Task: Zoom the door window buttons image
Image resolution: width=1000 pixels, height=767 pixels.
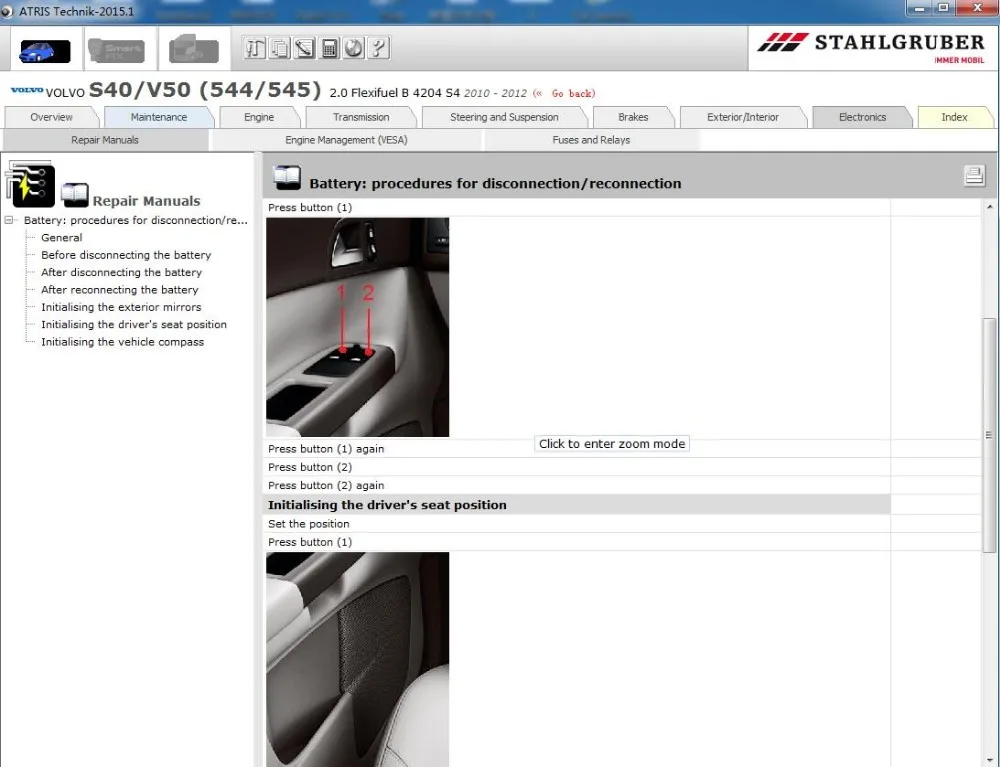Action: point(357,327)
